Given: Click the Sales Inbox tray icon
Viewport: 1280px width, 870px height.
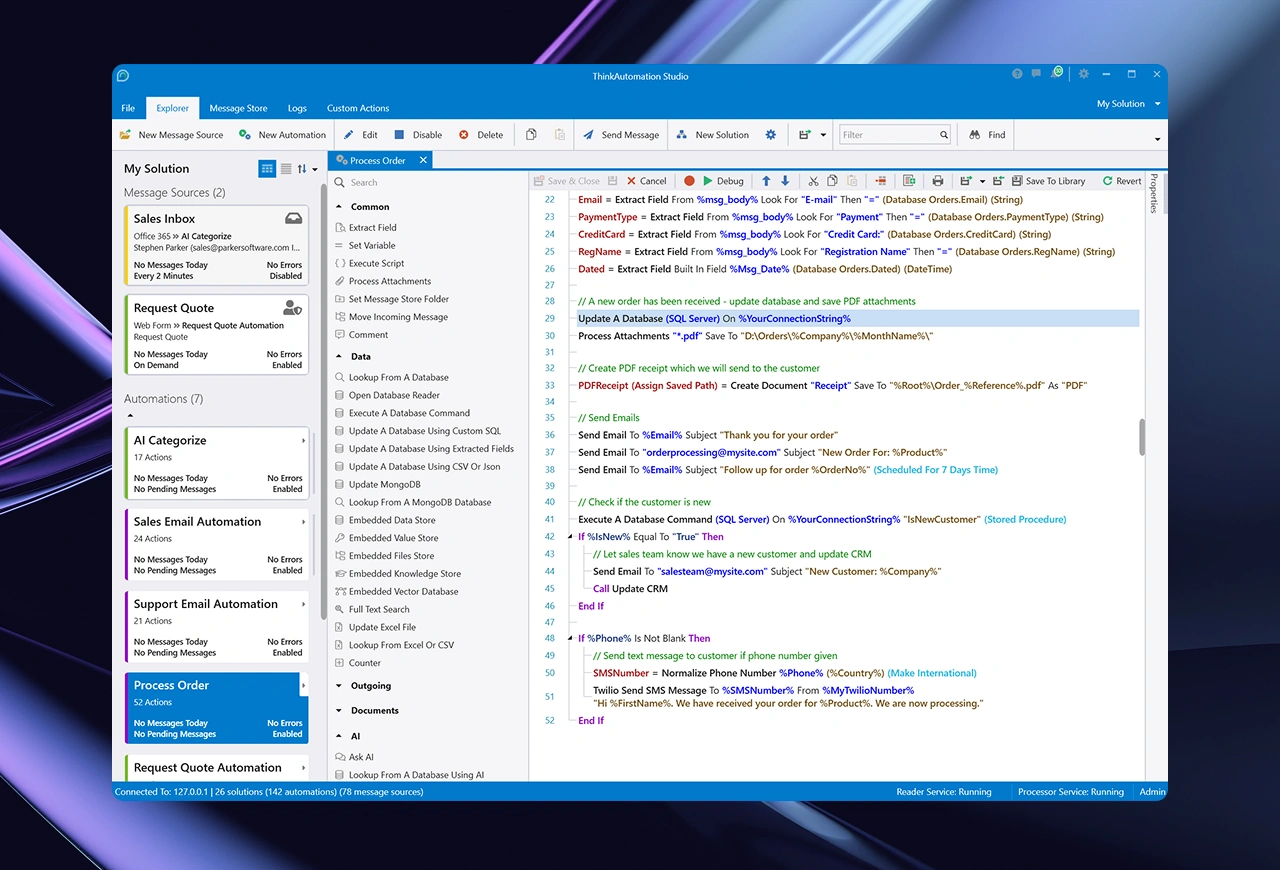Looking at the screenshot, I should (x=293, y=218).
